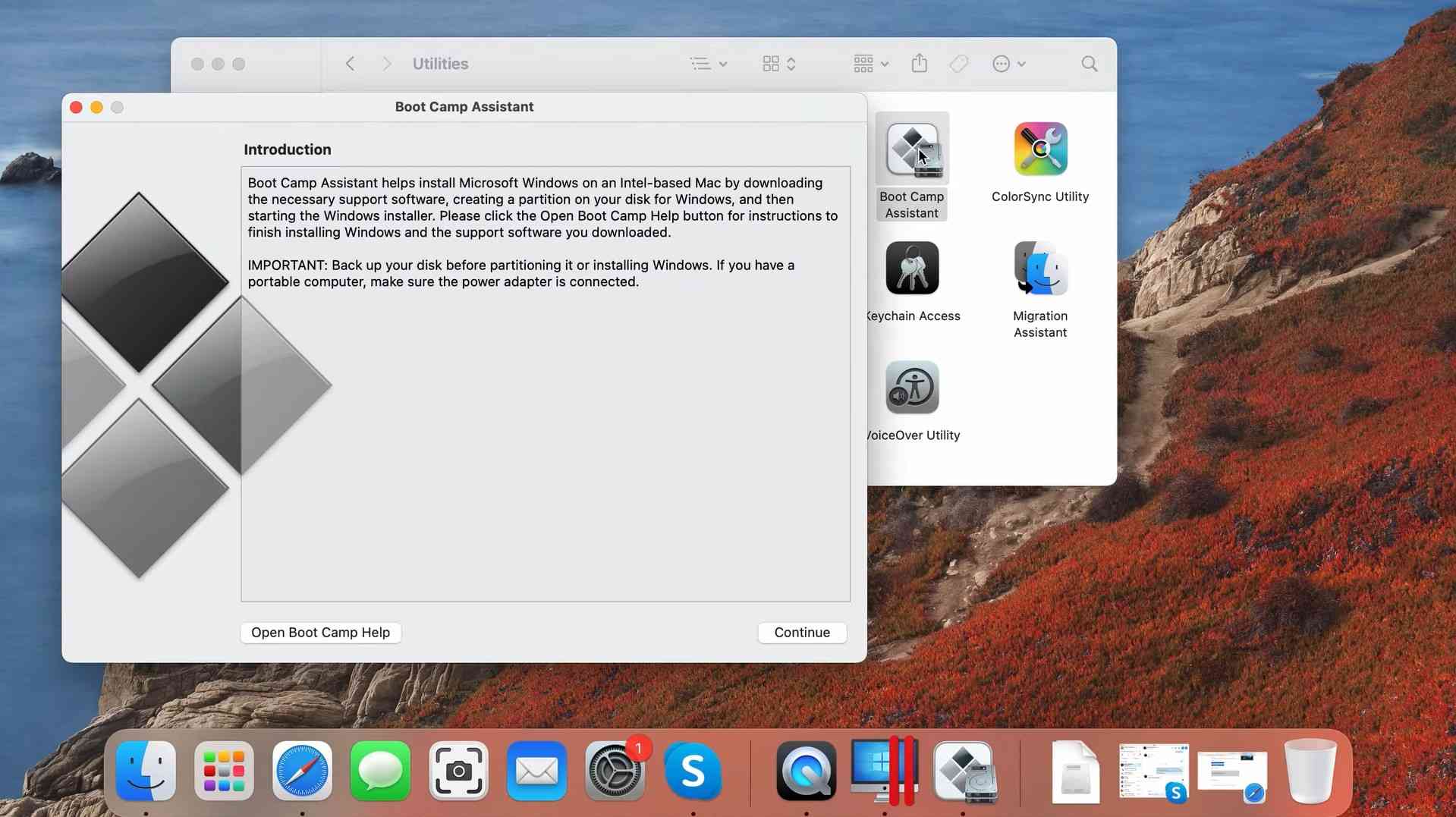Click the Continue button

[801, 632]
